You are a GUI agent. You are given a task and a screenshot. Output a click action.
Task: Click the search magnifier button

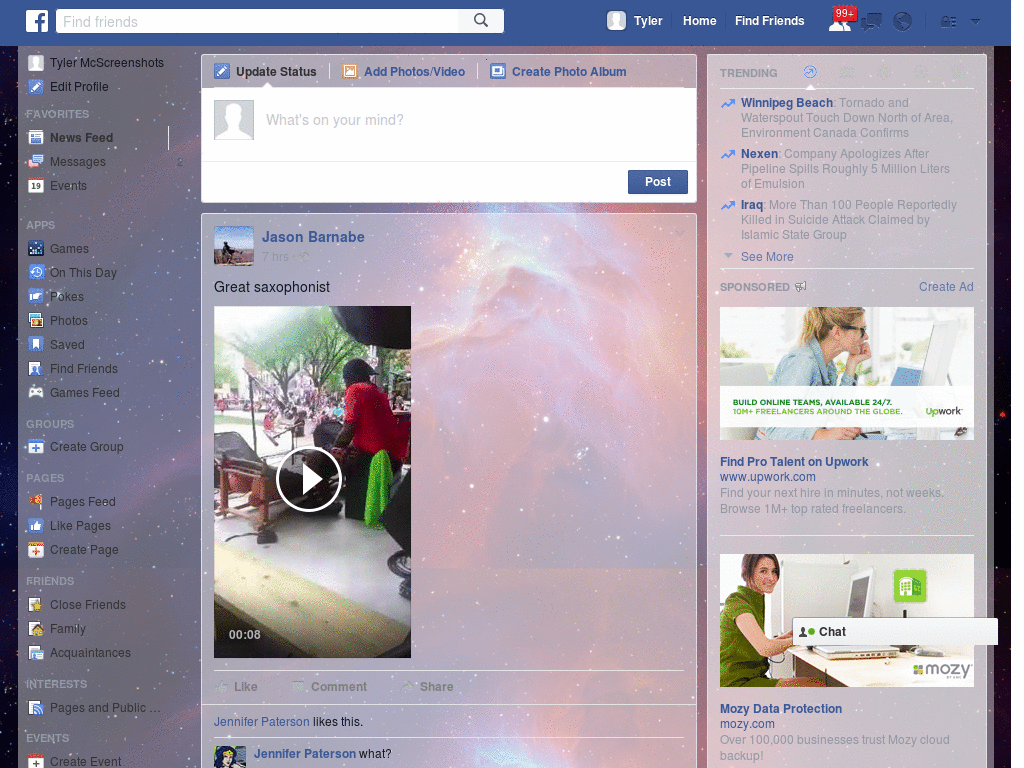point(481,21)
